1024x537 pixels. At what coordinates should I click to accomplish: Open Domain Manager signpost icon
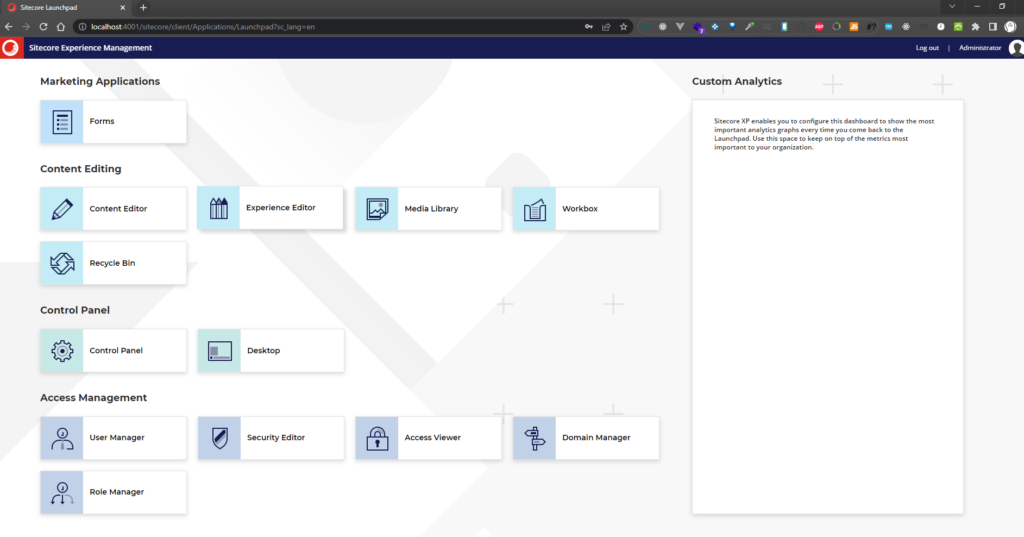(535, 438)
